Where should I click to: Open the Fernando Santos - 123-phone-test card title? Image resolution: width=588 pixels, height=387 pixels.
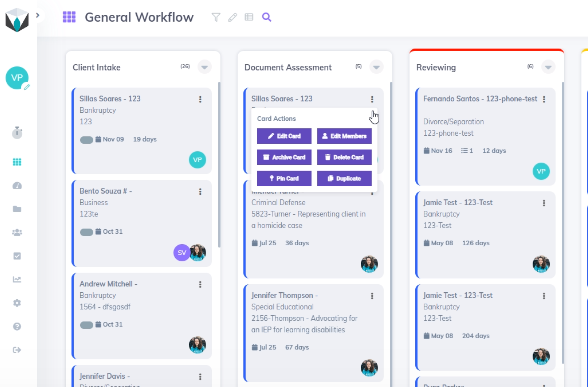coord(480,99)
